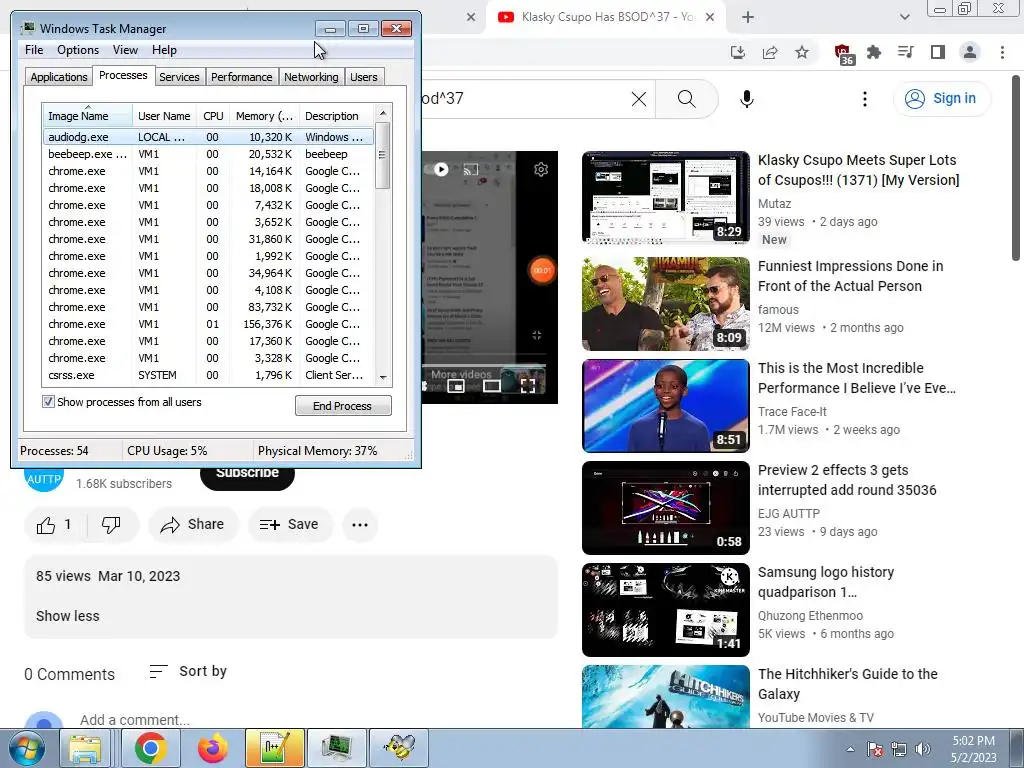Image resolution: width=1024 pixels, height=768 pixels.
Task: Open the ad blocker extension showing 36
Action: point(844,53)
